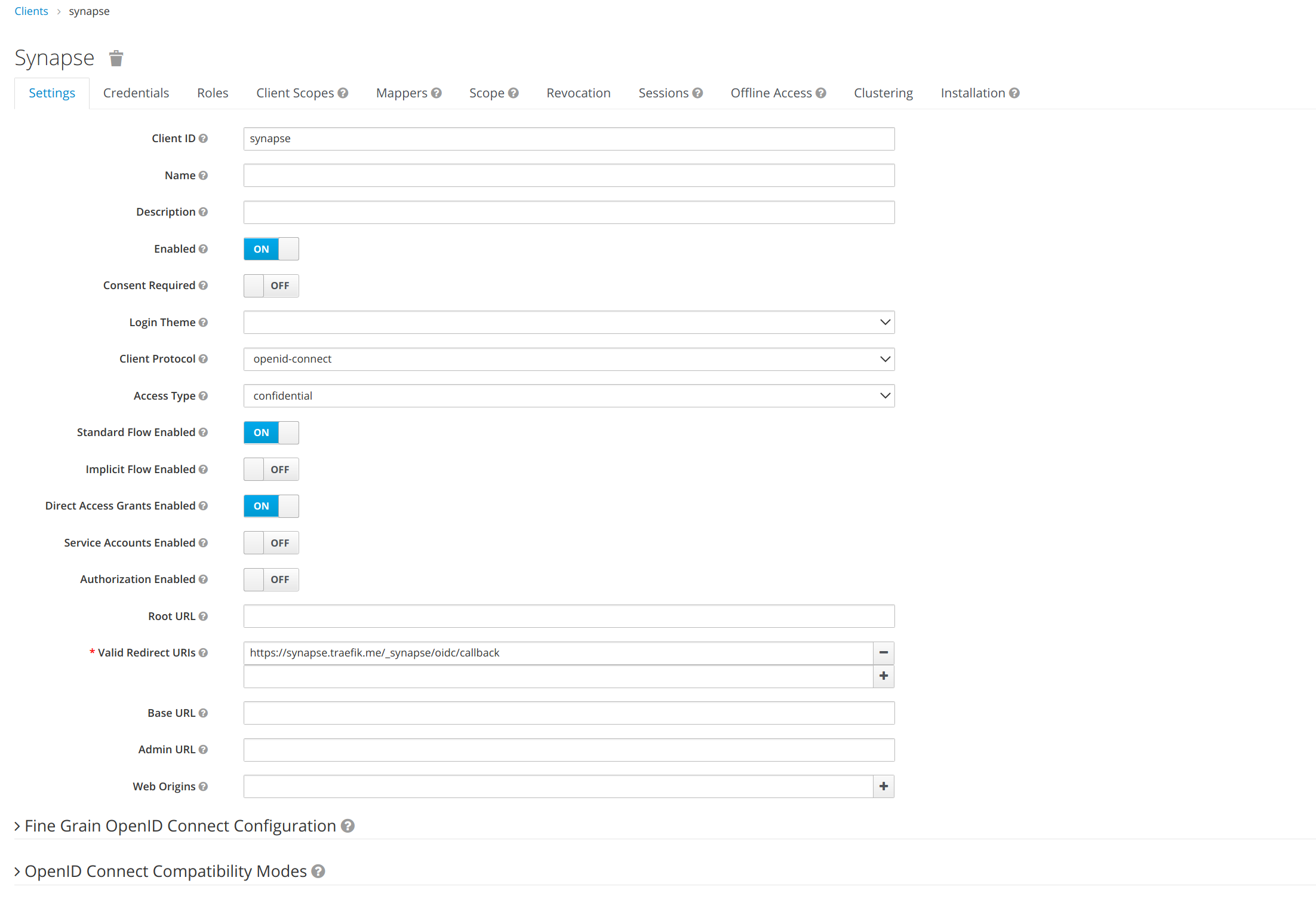This screenshot has height=902, width=1316.
Task: Click the help icon beside Client ID
Action: click(x=204, y=139)
